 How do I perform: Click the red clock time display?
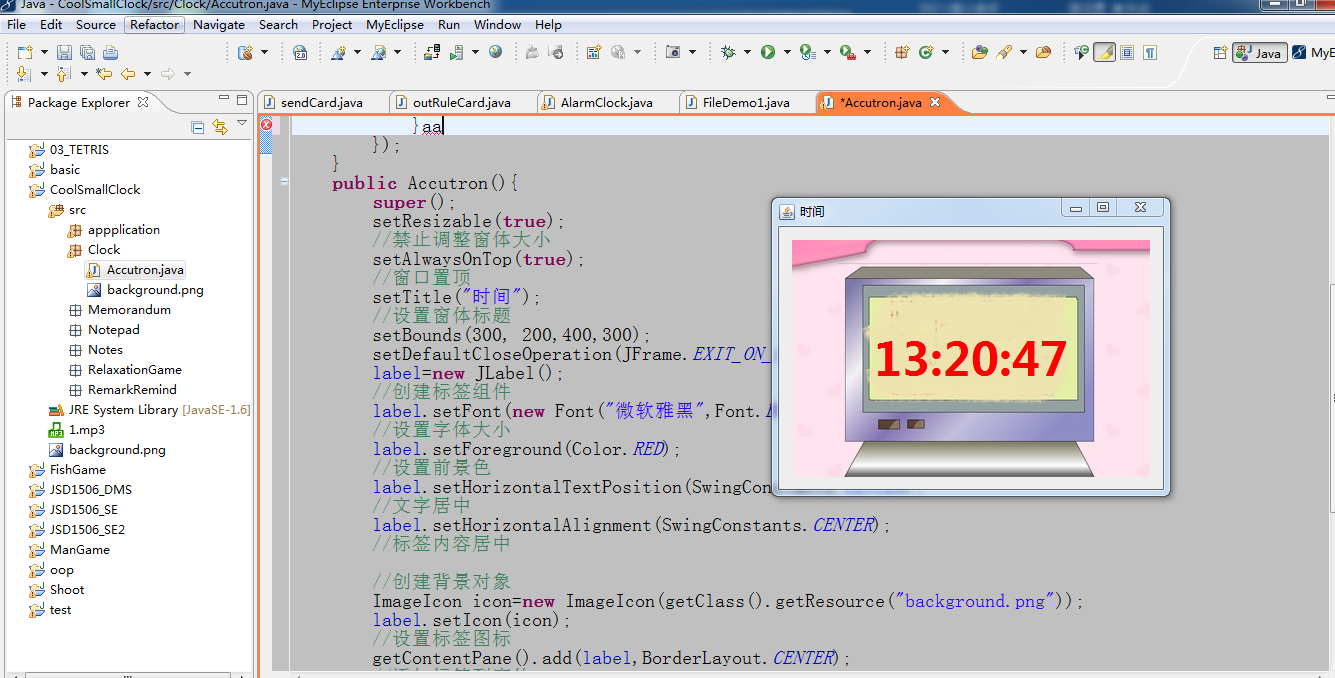point(971,359)
